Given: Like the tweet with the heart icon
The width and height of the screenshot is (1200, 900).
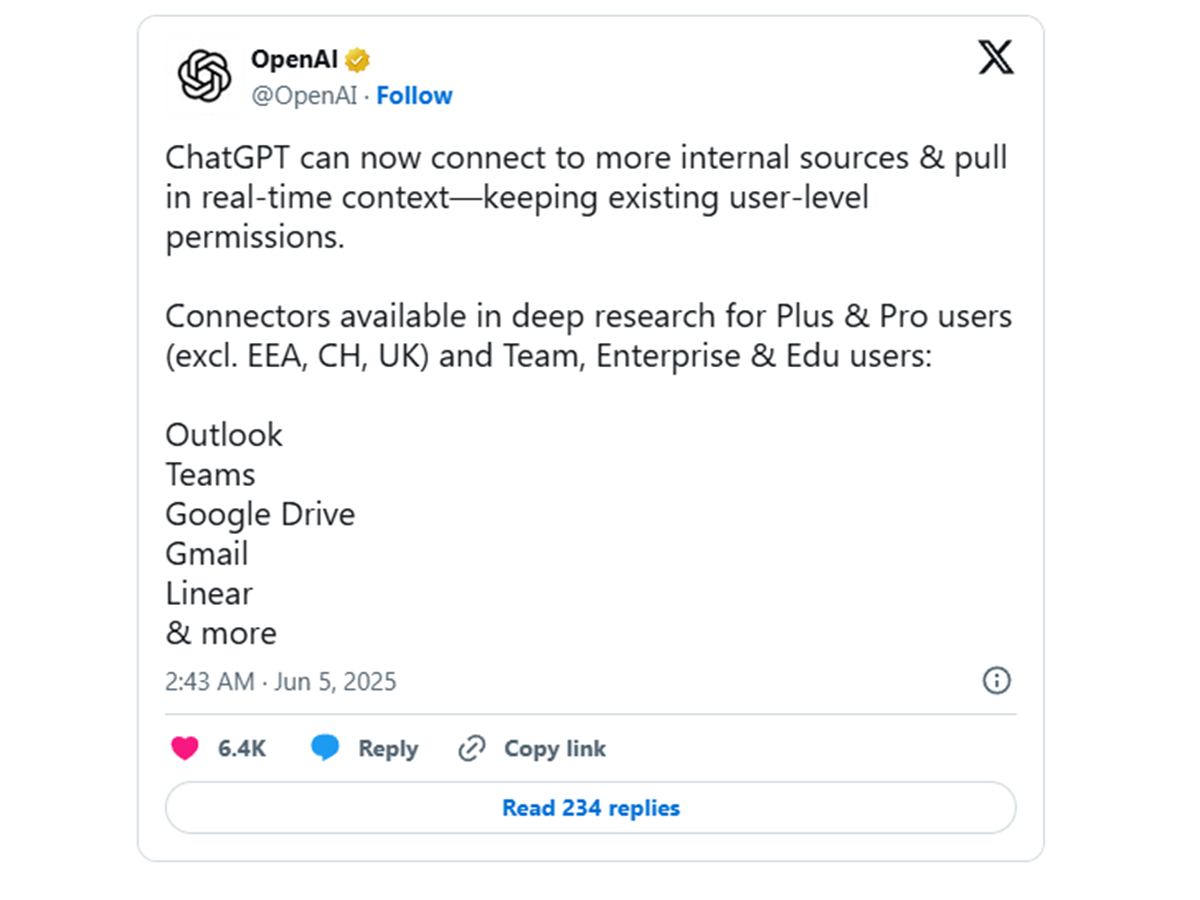Looking at the screenshot, I should click(x=185, y=748).
